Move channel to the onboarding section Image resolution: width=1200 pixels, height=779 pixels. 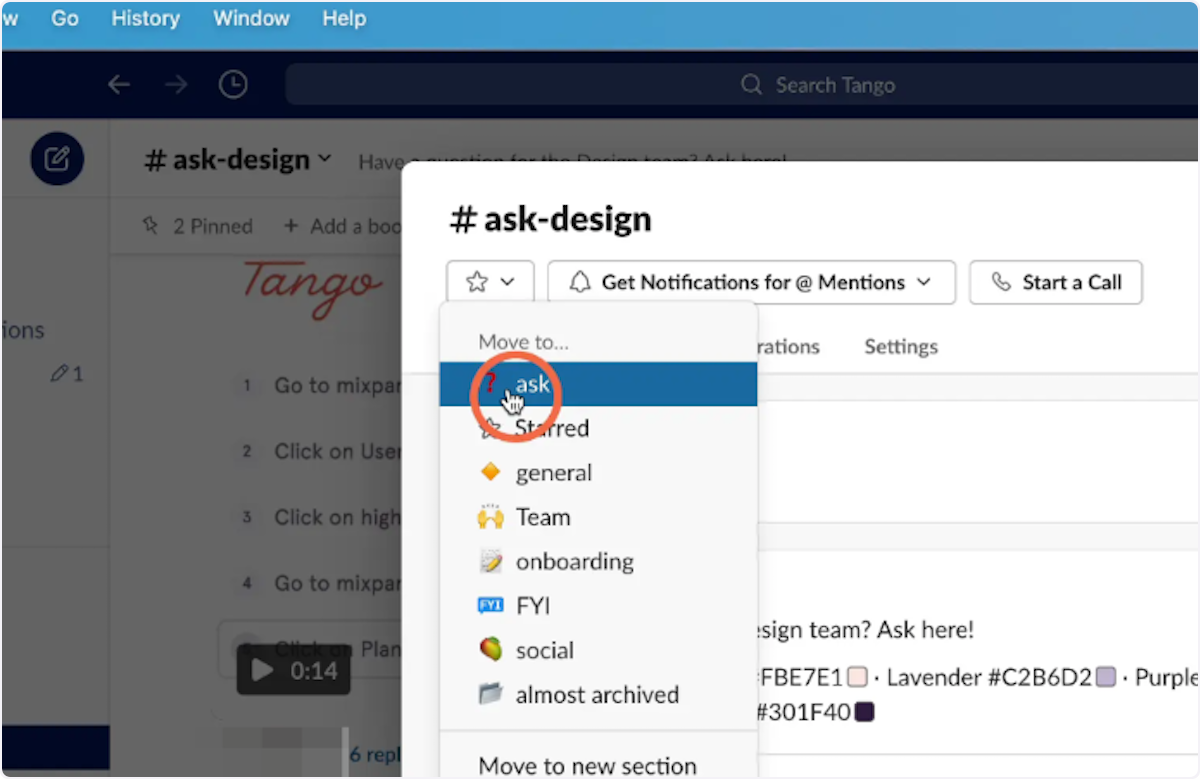click(x=598, y=562)
